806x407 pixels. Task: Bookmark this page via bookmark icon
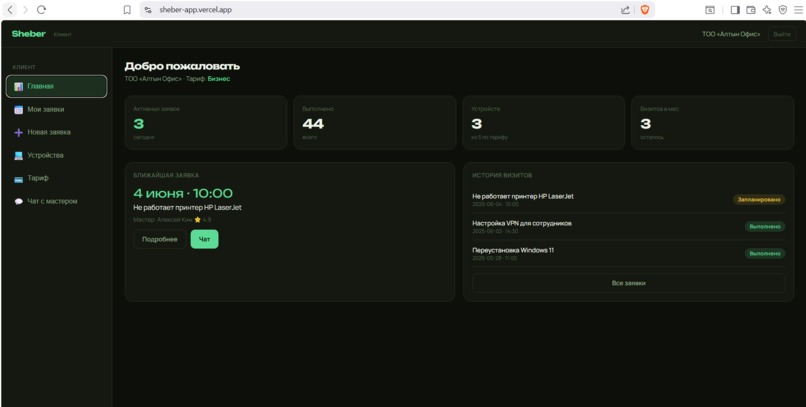[127, 10]
